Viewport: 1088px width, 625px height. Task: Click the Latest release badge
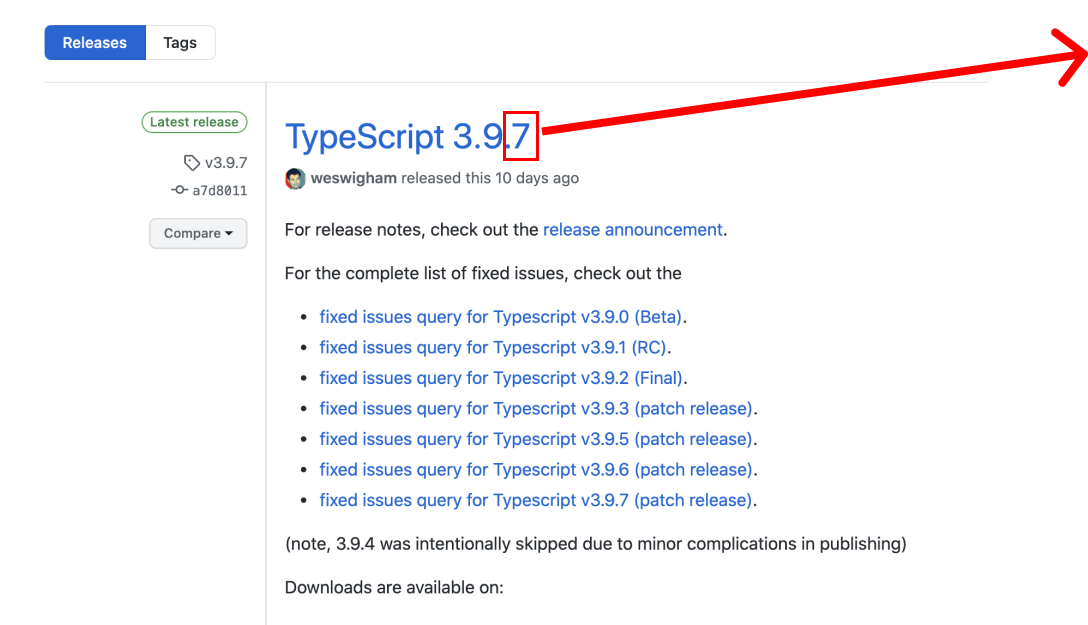click(194, 122)
